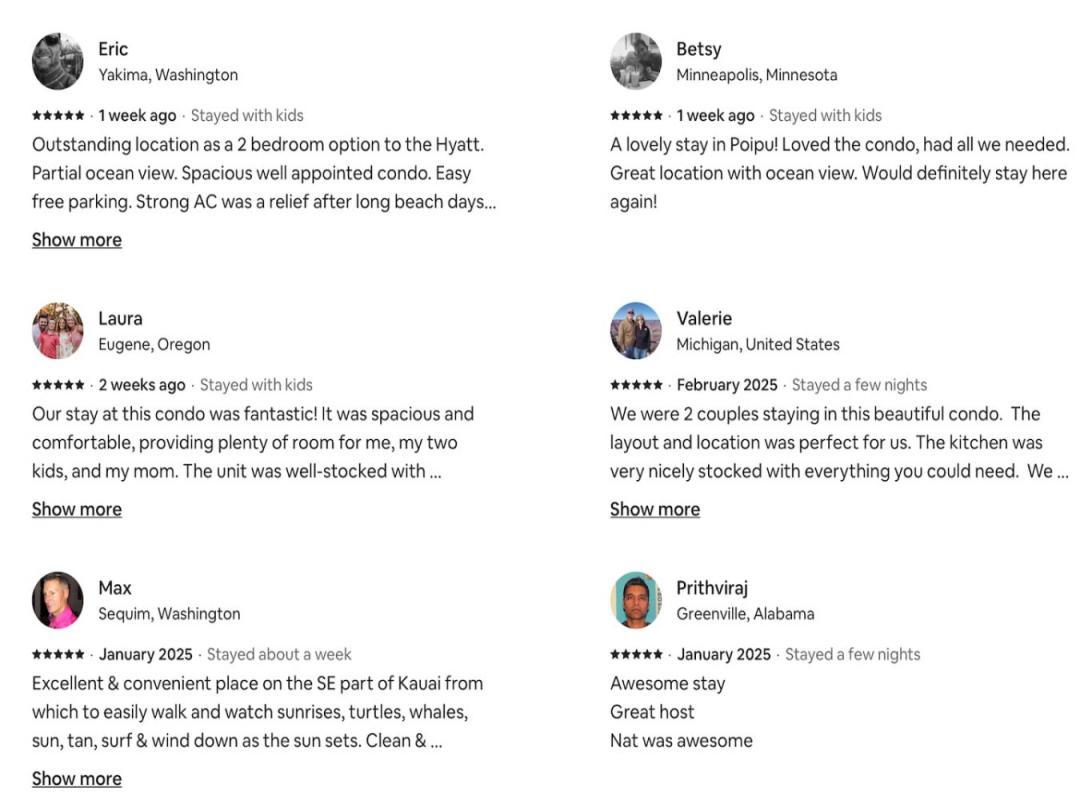Click Show more under Max's review
1080x800 pixels.
[77, 778]
